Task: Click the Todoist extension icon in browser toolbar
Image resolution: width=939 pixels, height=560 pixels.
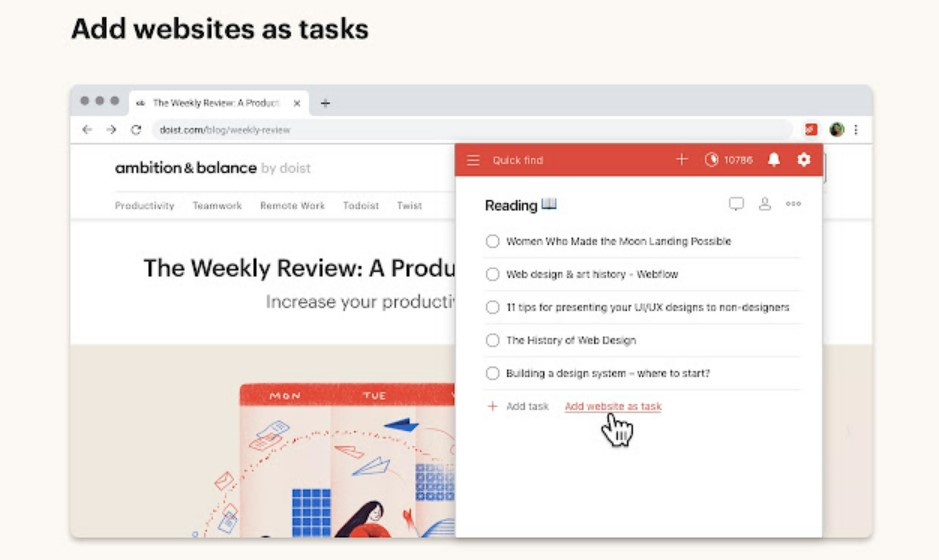Action: click(811, 129)
